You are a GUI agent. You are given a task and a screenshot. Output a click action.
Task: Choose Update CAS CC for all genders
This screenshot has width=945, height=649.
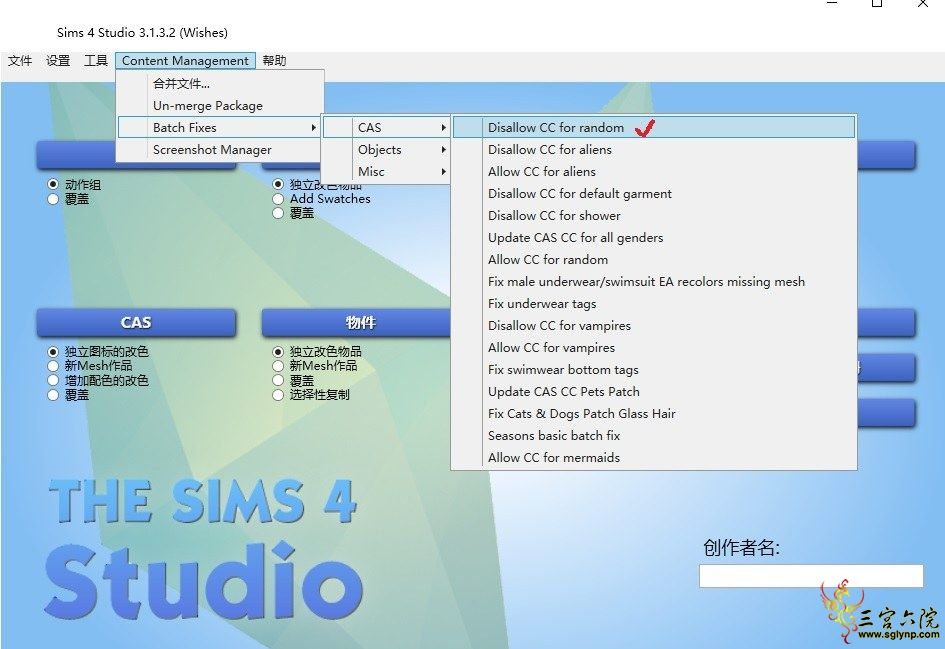(654, 237)
